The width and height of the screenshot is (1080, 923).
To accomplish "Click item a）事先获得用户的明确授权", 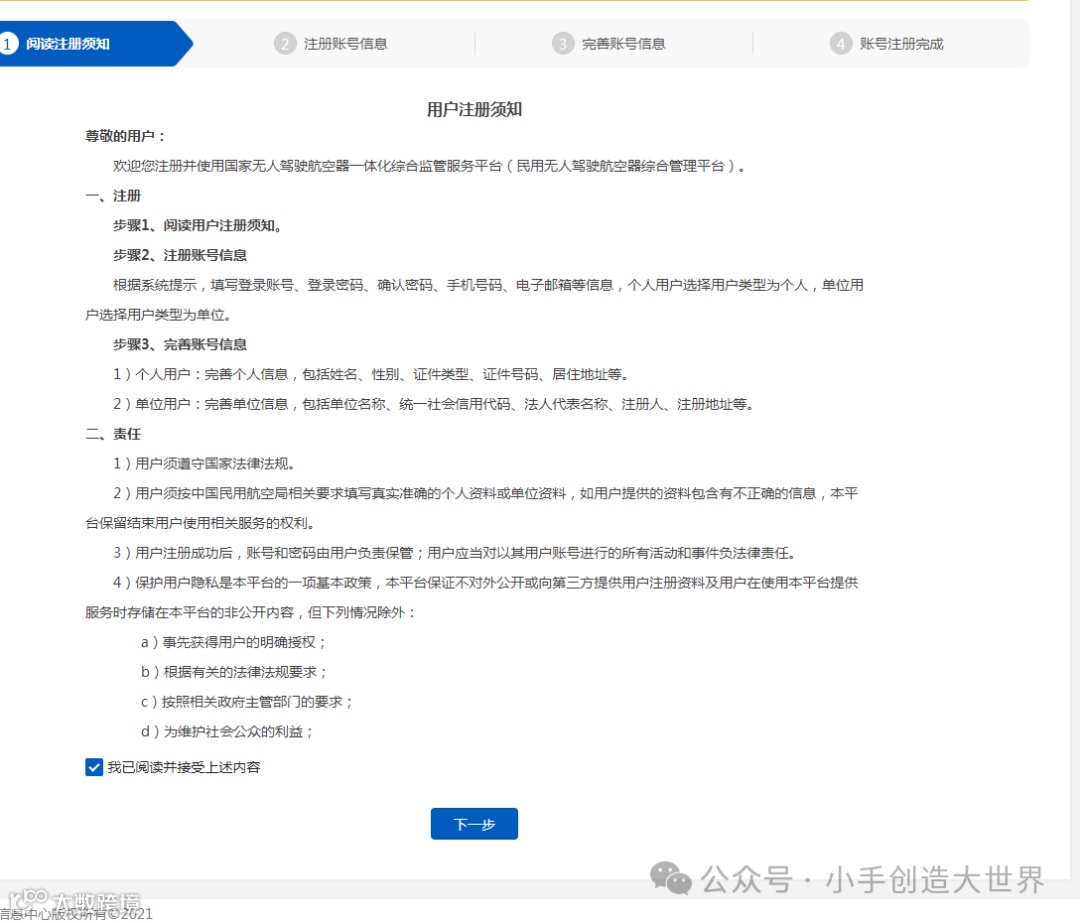I will 233,642.
